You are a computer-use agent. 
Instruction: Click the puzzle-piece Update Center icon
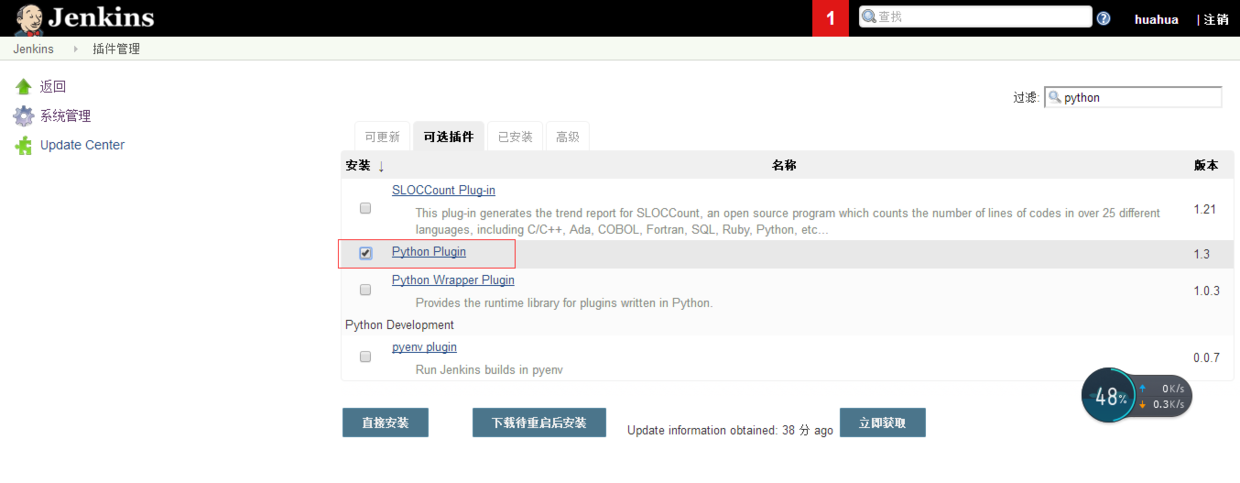pyautogui.click(x=23, y=145)
